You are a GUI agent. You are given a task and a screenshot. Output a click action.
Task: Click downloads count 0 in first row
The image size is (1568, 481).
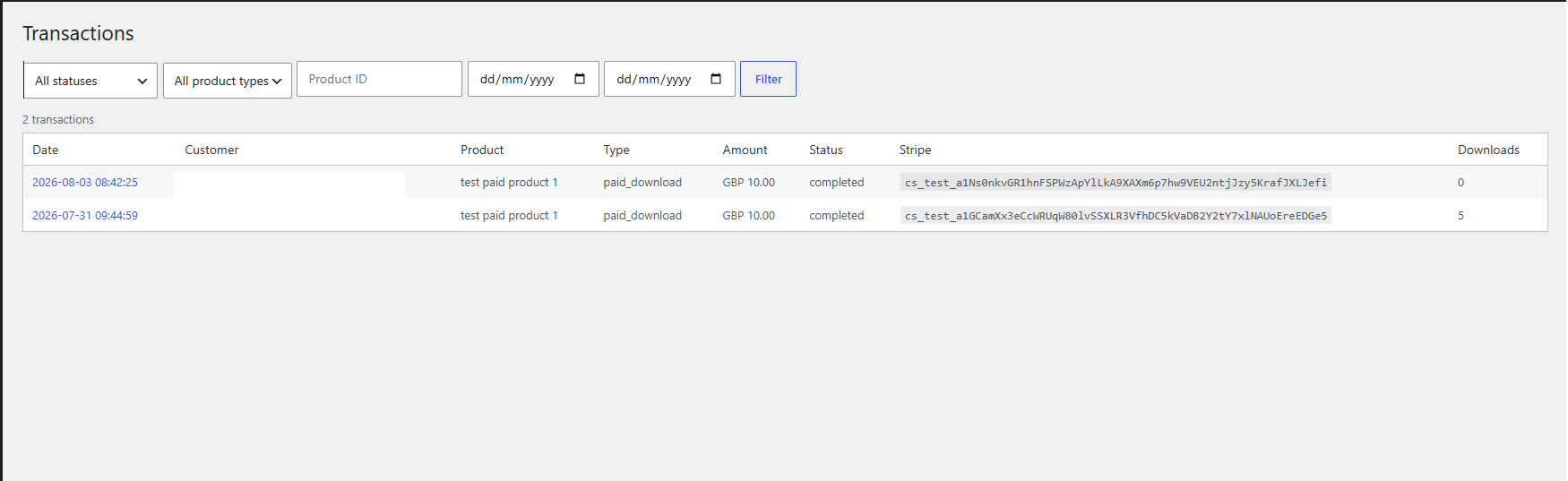[1460, 182]
